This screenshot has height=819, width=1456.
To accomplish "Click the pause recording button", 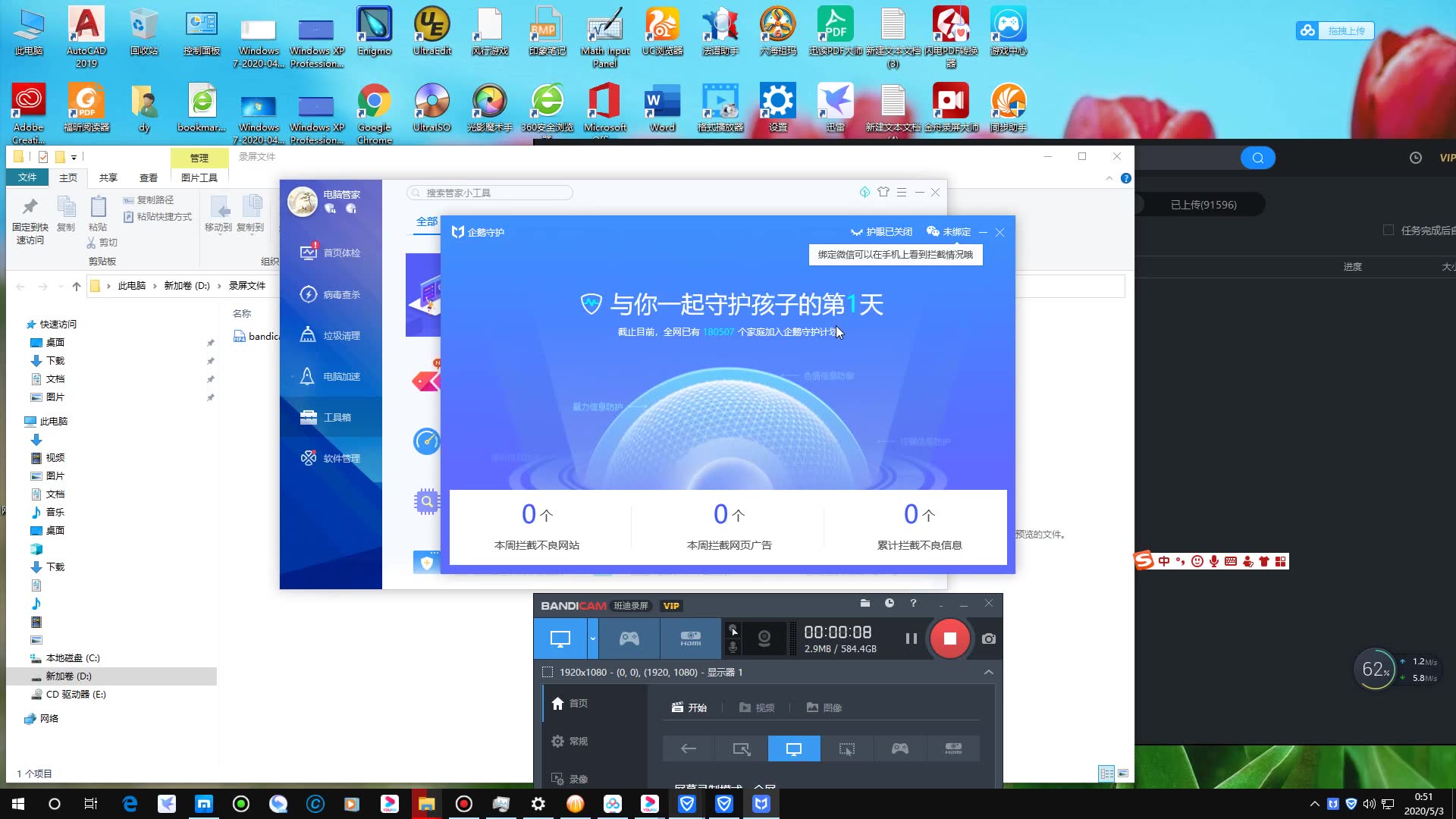I will [910, 638].
